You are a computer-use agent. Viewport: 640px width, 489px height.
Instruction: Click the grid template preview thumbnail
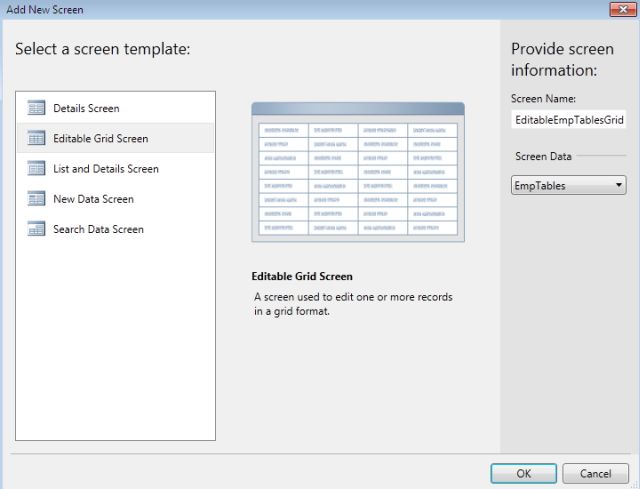(x=358, y=172)
